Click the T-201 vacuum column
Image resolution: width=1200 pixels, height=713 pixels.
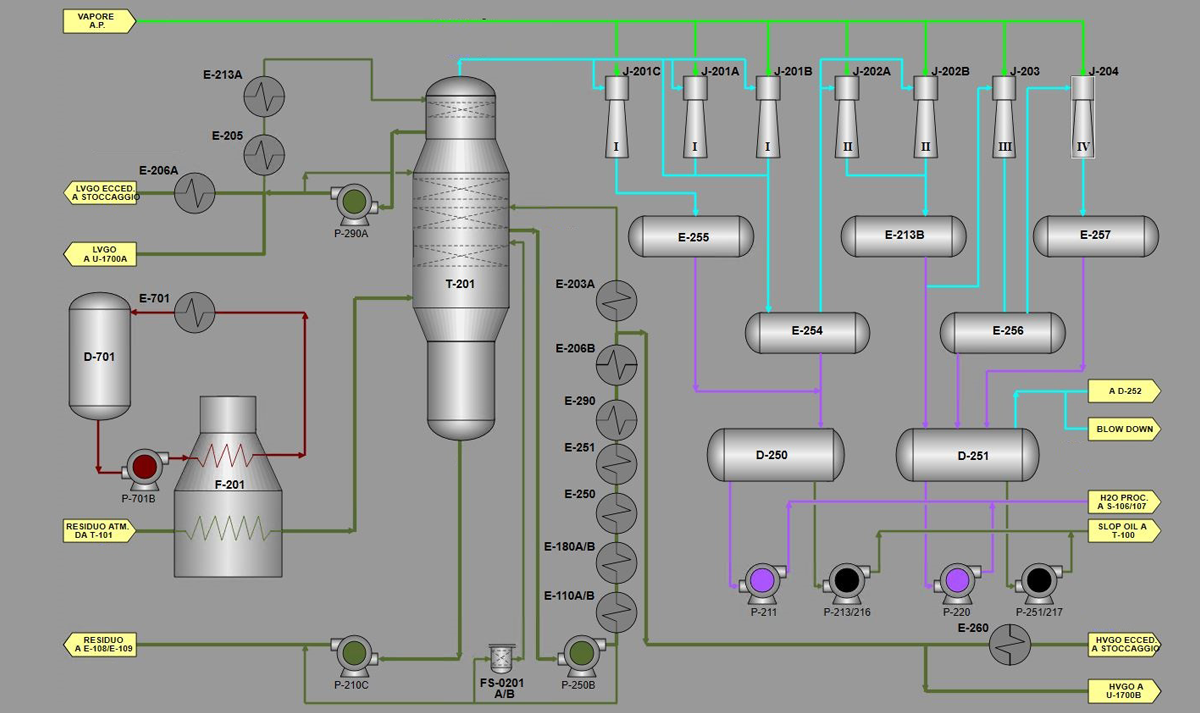click(460, 260)
